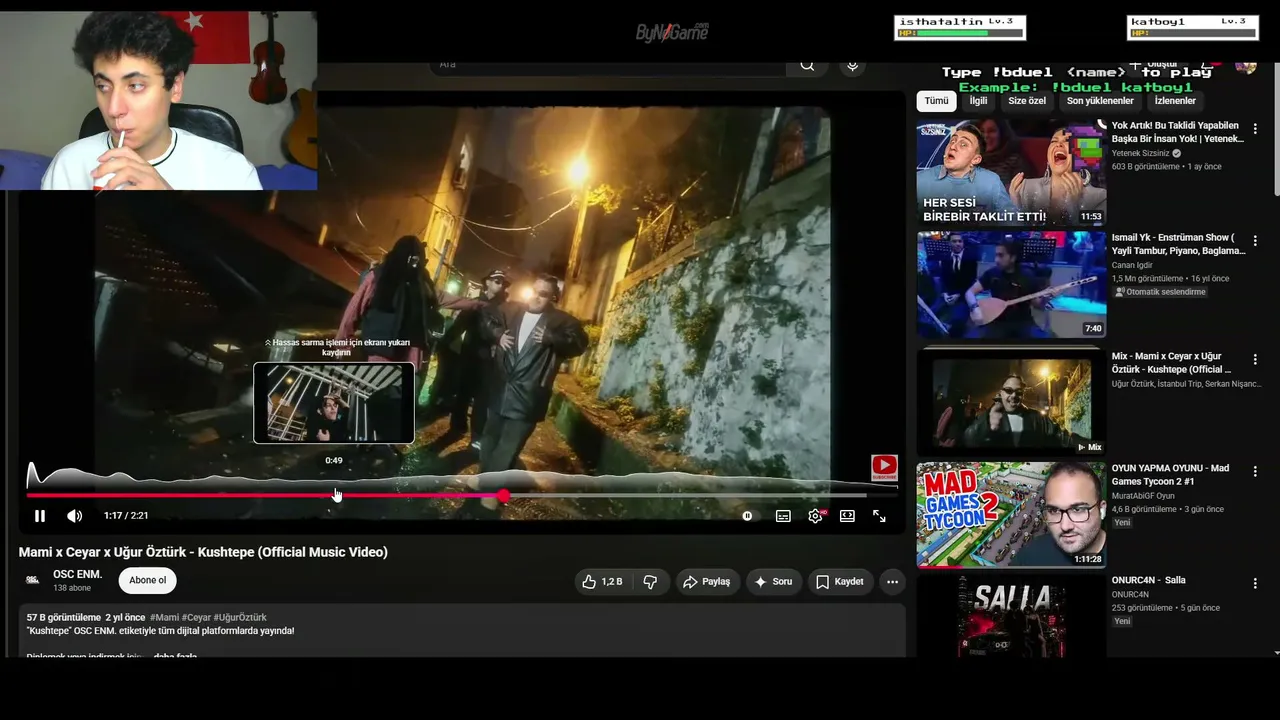Click the Paylaş share button
Image resolution: width=1280 pixels, height=720 pixels.
pos(706,582)
